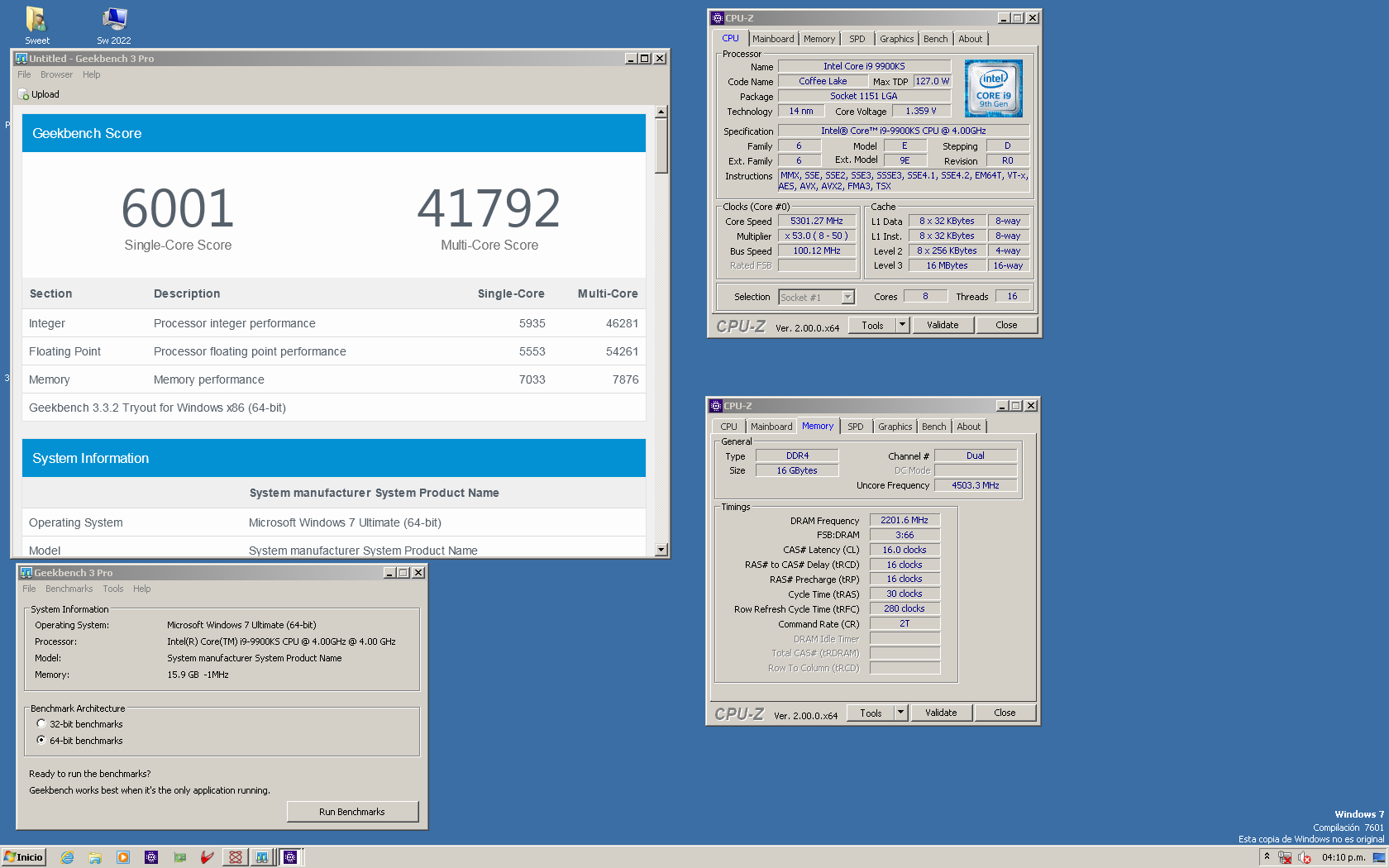Open File menu in Untitled Geekbench window
This screenshot has width=1389, height=868.
[24, 74]
